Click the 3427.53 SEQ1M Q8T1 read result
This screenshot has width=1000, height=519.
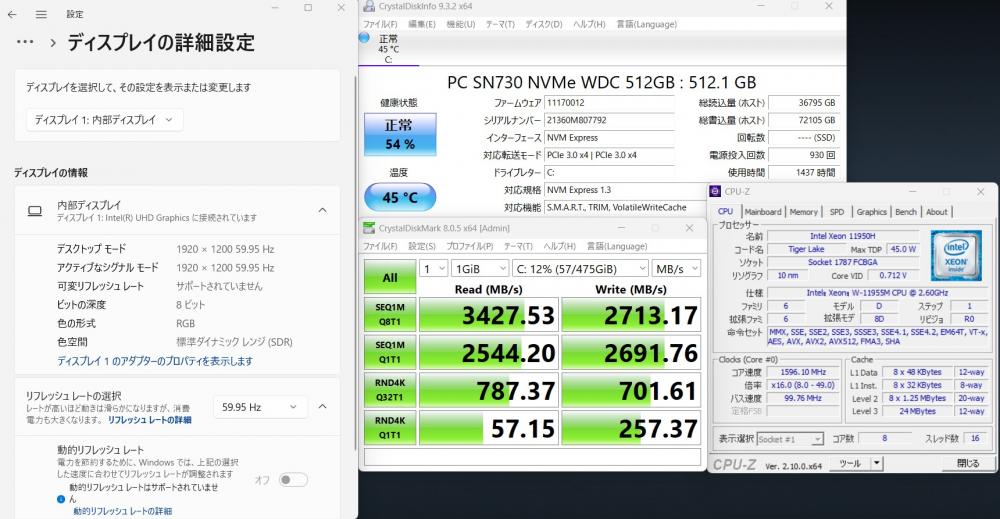[x=489, y=315]
